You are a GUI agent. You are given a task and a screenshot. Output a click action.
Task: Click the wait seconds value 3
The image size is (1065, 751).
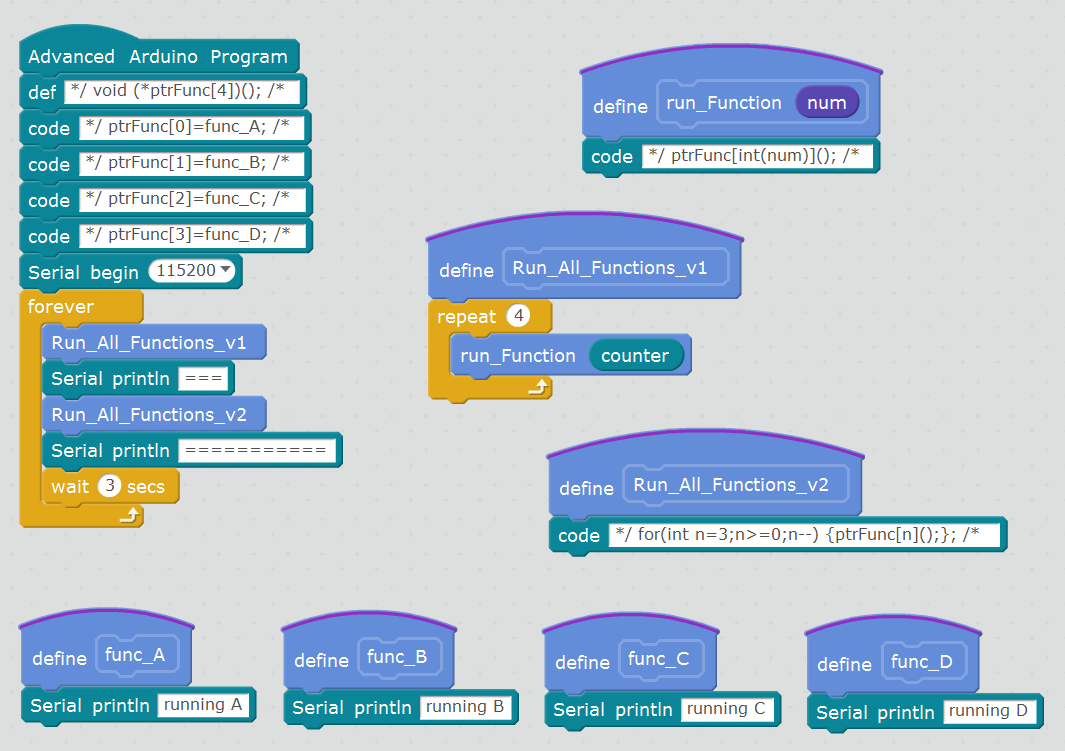pyautogui.click(x=110, y=487)
